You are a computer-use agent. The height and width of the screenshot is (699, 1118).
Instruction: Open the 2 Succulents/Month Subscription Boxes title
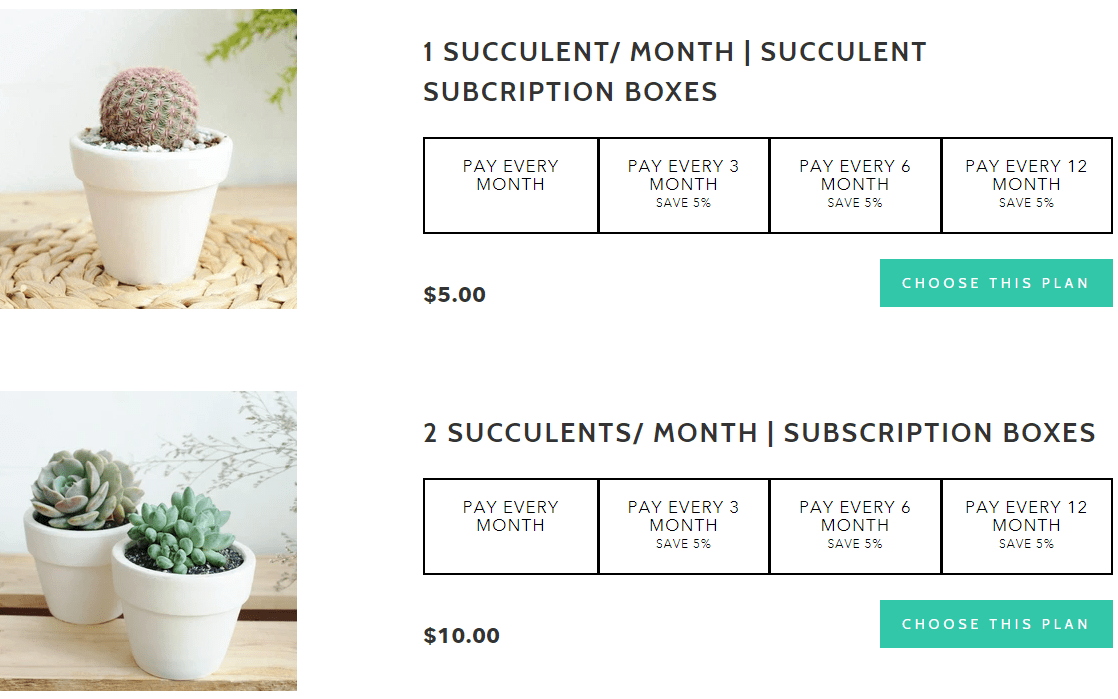click(759, 433)
